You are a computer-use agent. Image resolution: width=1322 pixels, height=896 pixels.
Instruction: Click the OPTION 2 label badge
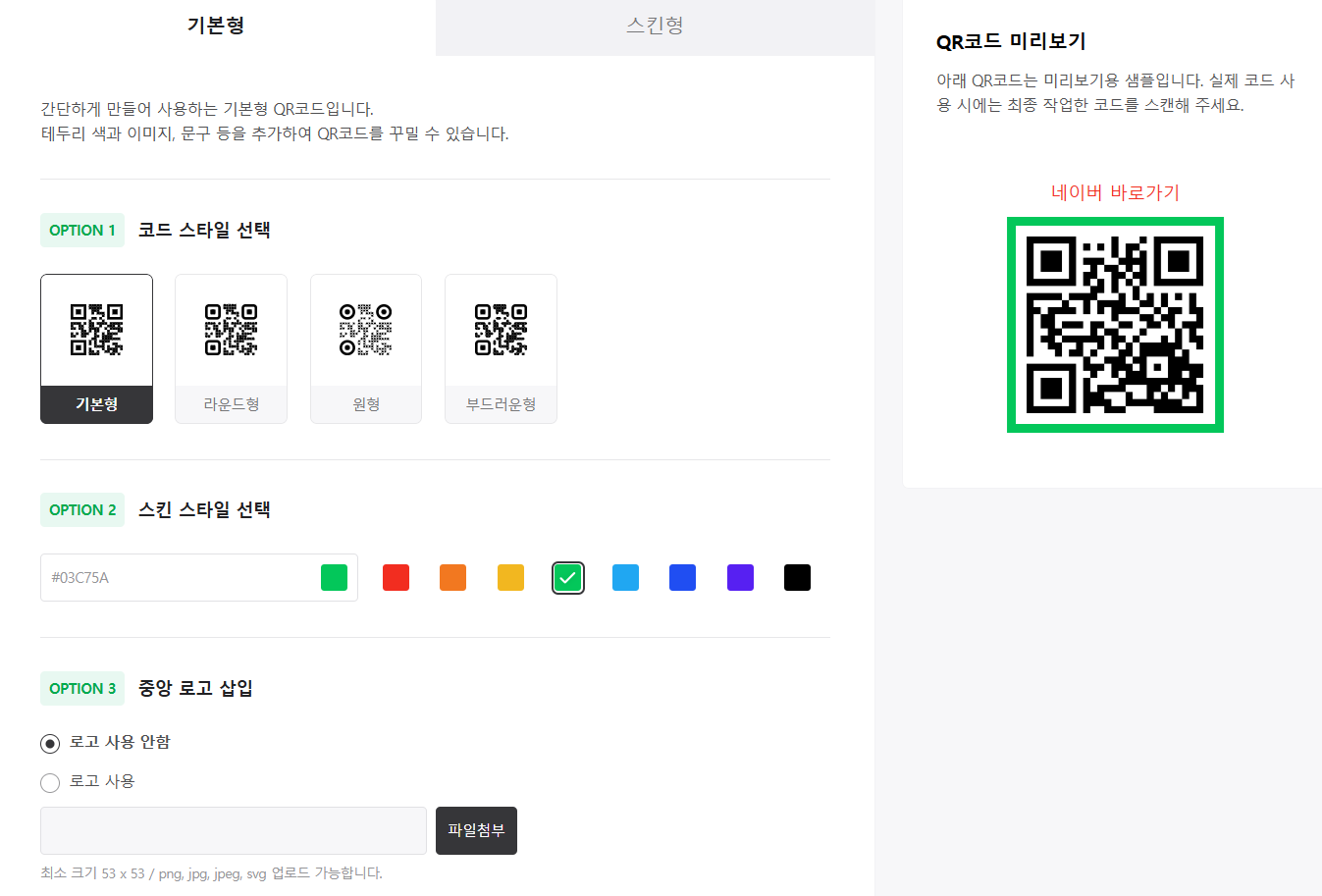pyautogui.click(x=82, y=509)
